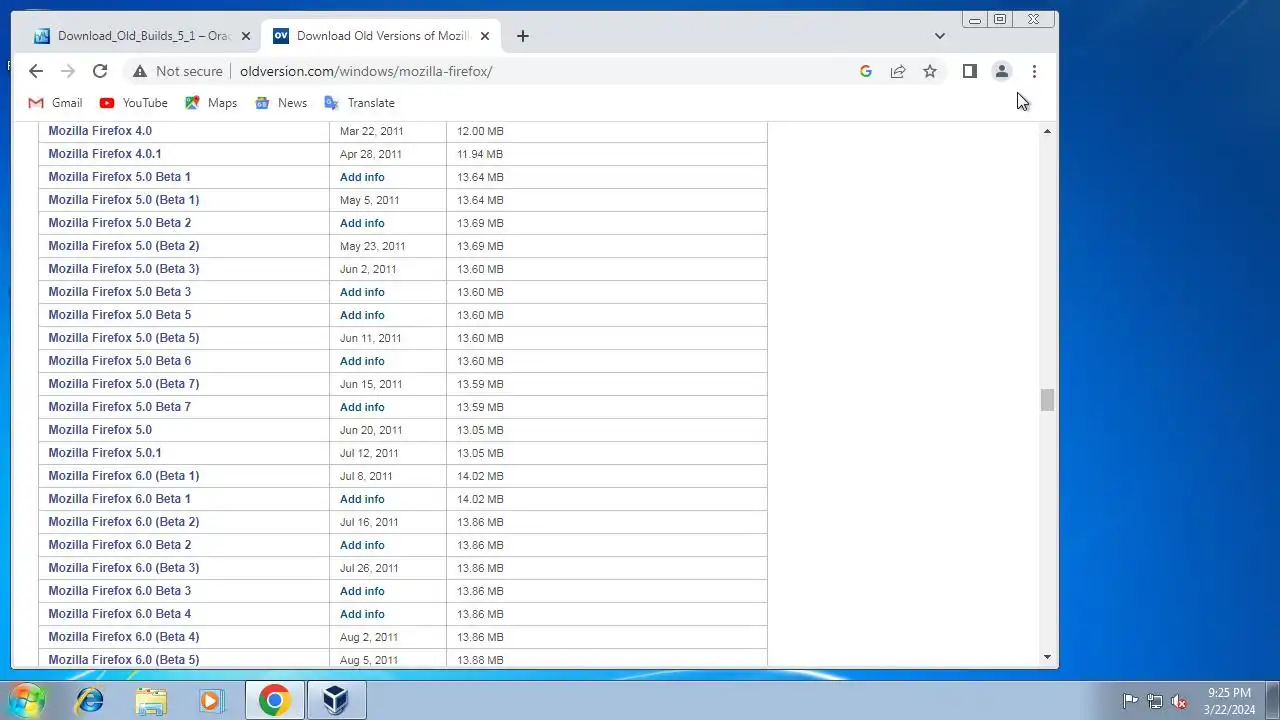Click Add info for Firefox 5.0 Beta 7
The width and height of the screenshot is (1280, 720).
click(362, 407)
